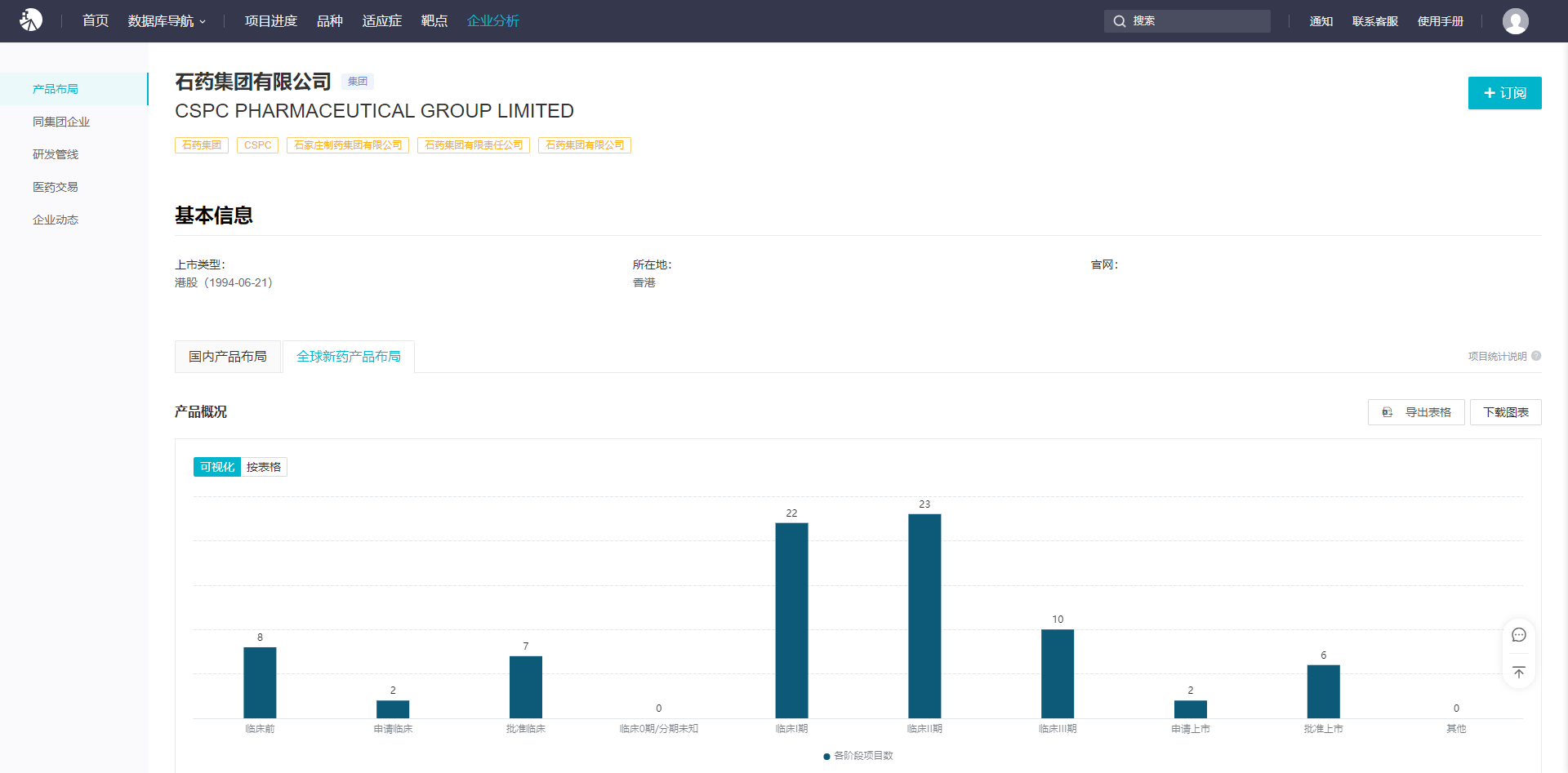Open the feedback chat bubble icon
1568x773 pixels.
pyautogui.click(x=1519, y=635)
